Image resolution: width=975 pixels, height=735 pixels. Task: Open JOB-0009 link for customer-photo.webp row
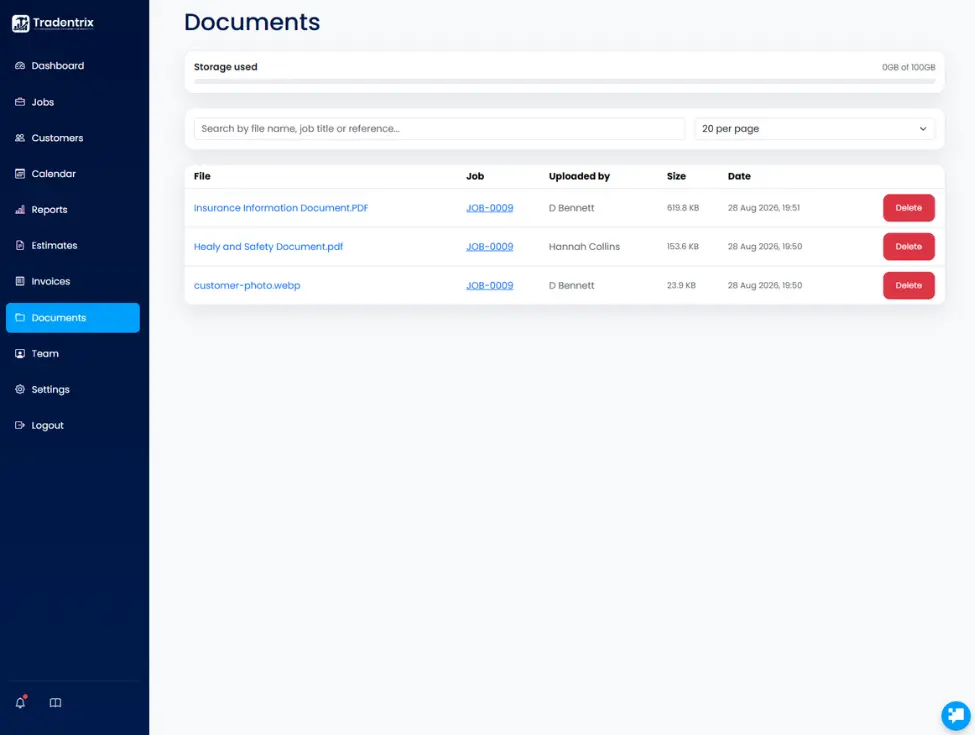click(x=489, y=285)
